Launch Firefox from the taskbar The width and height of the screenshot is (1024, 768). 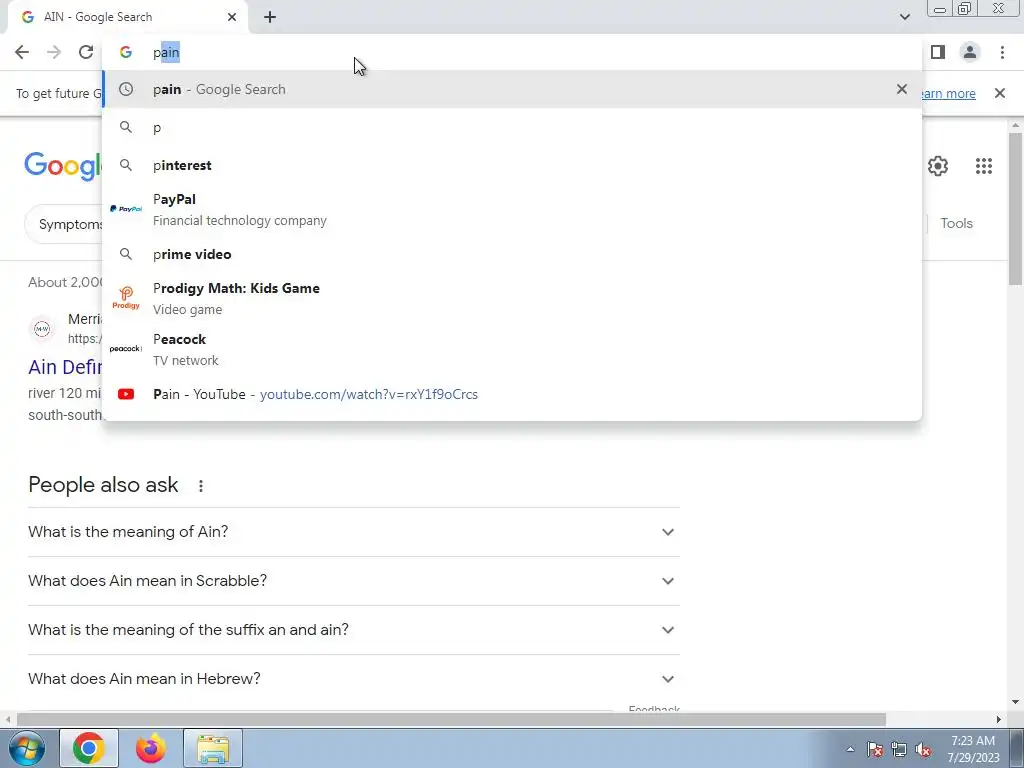pyautogui.click(x=151, y=748)
